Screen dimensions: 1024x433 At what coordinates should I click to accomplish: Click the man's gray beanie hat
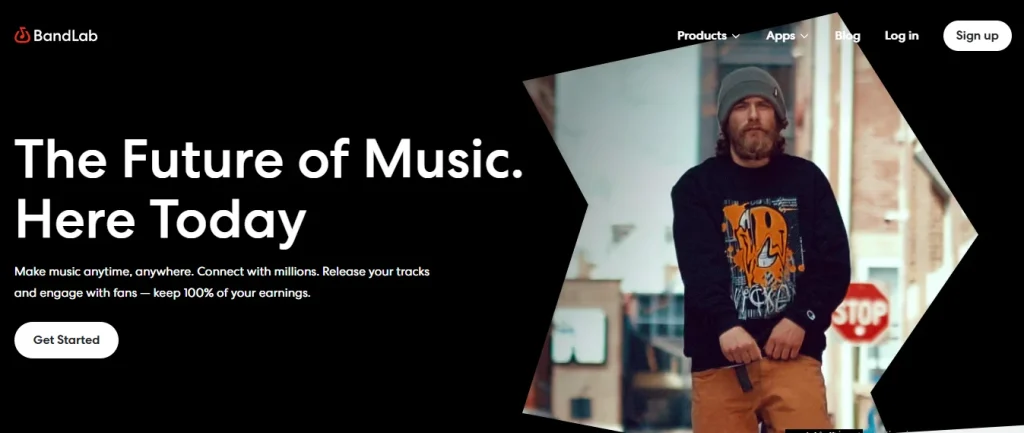coord(750,93)
